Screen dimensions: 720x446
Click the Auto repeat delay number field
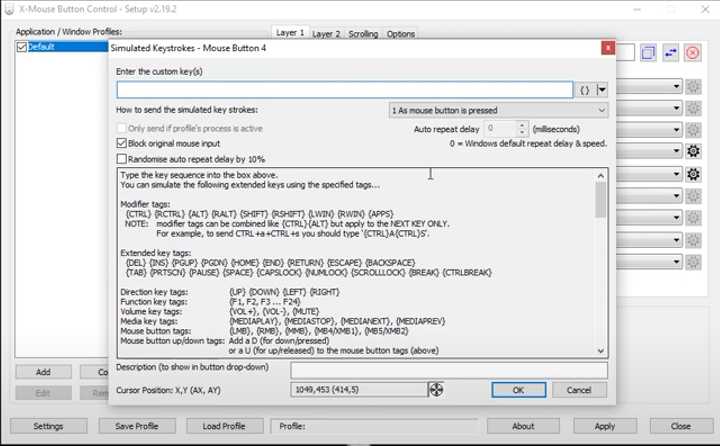(x=501, y=129)
